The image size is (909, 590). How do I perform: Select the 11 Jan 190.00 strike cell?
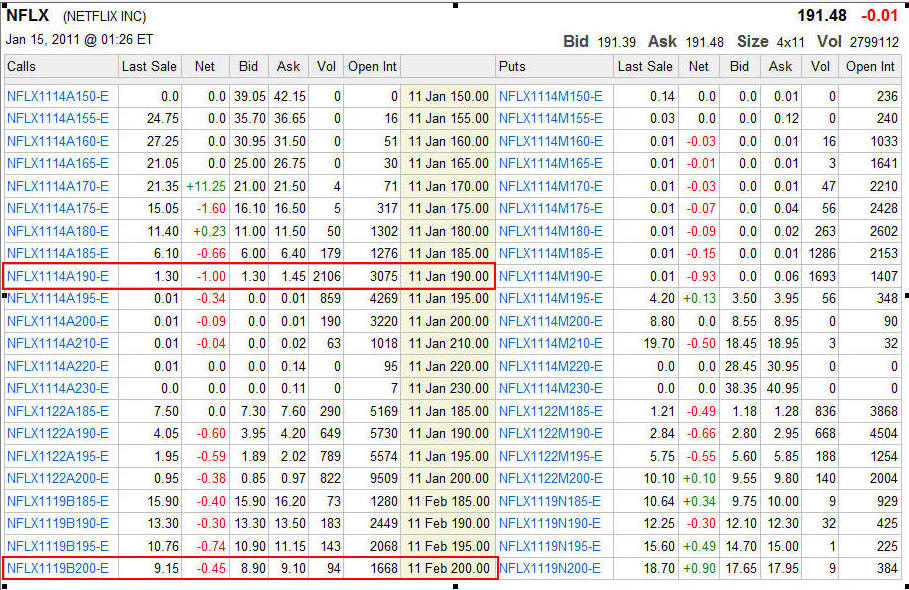pos(449,276)
